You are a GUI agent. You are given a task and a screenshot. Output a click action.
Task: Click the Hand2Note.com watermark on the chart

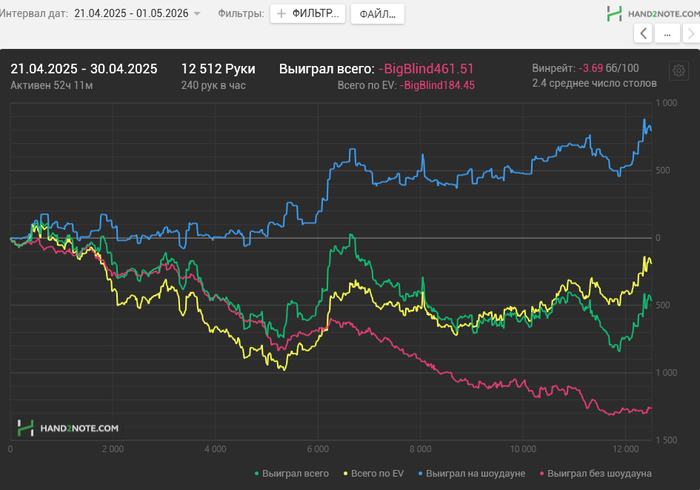(x=68, y=428)
